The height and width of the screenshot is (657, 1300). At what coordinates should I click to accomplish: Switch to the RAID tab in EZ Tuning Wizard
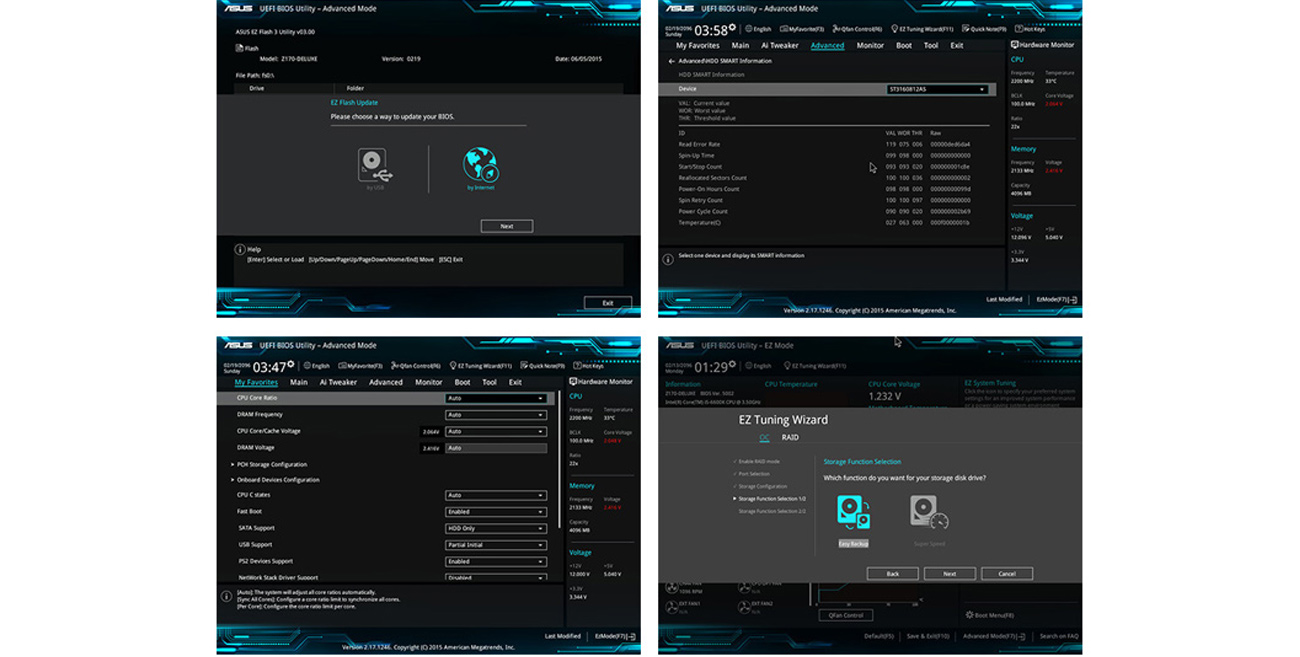(790, 437)
